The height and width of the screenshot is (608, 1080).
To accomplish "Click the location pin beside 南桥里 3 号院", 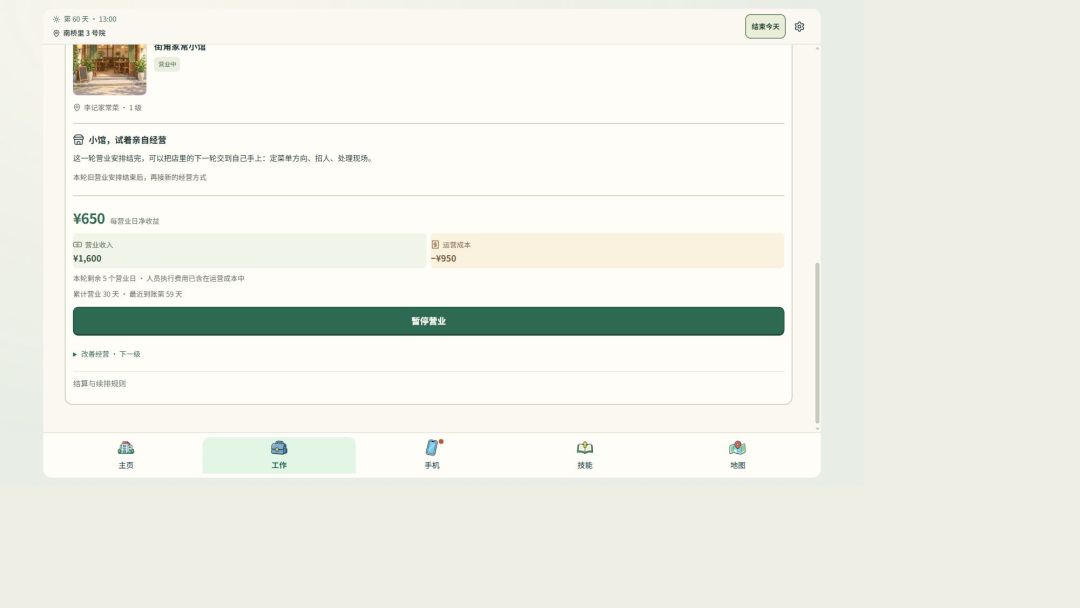I will pyautogui.click(x=56, y=33).
